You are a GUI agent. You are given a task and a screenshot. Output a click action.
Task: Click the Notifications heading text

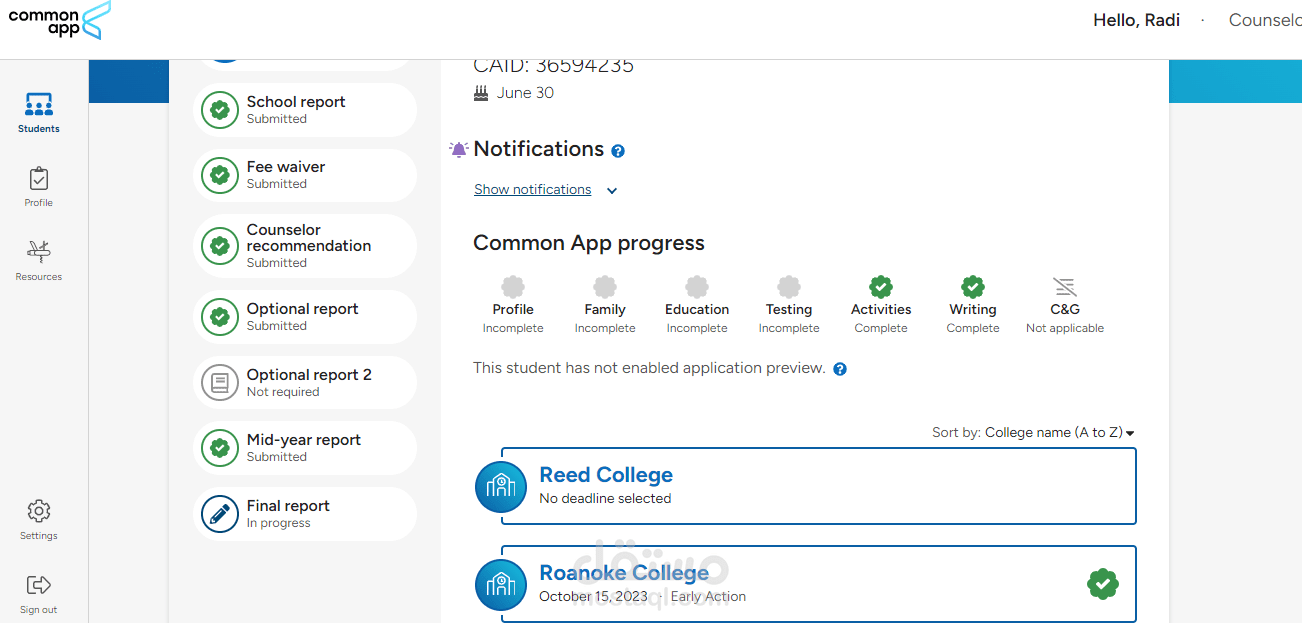[x=538, y=149]
